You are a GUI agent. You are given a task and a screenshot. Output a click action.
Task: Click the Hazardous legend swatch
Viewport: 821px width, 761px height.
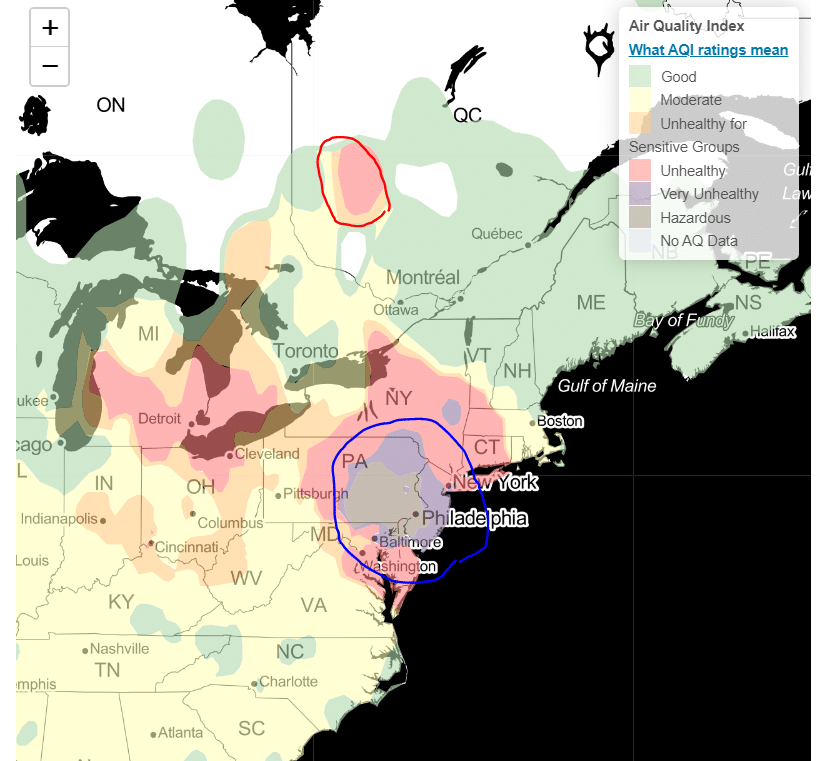[640, 218]
